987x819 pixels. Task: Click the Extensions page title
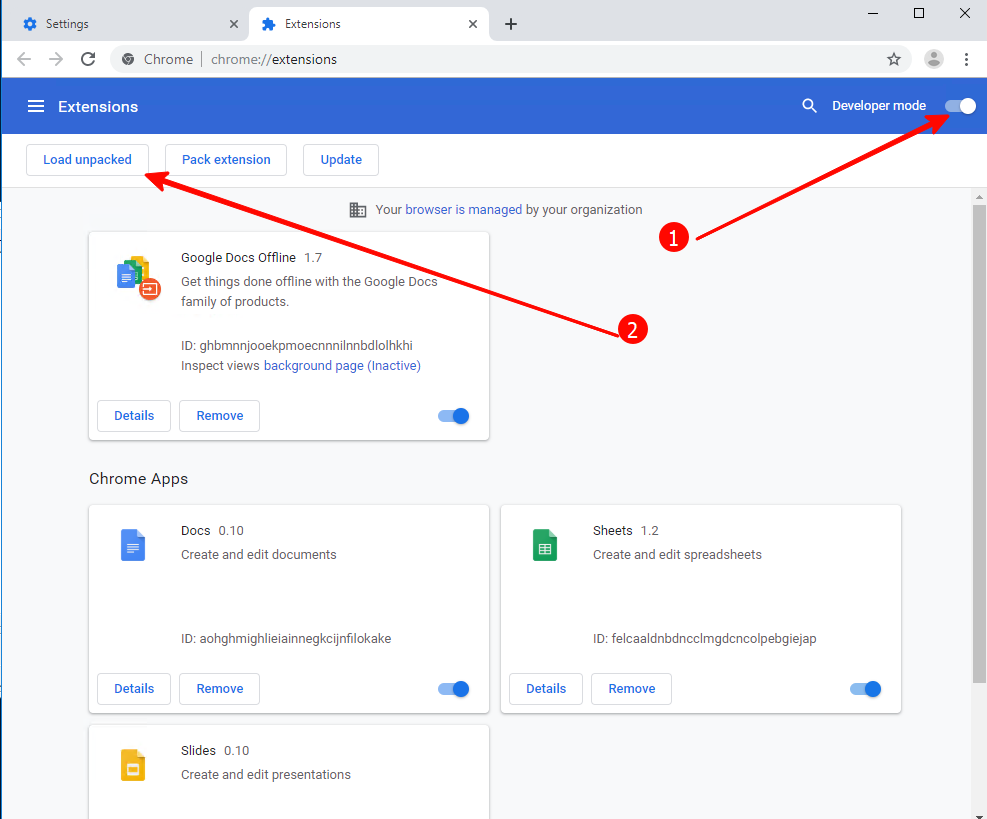click(98, 106)
